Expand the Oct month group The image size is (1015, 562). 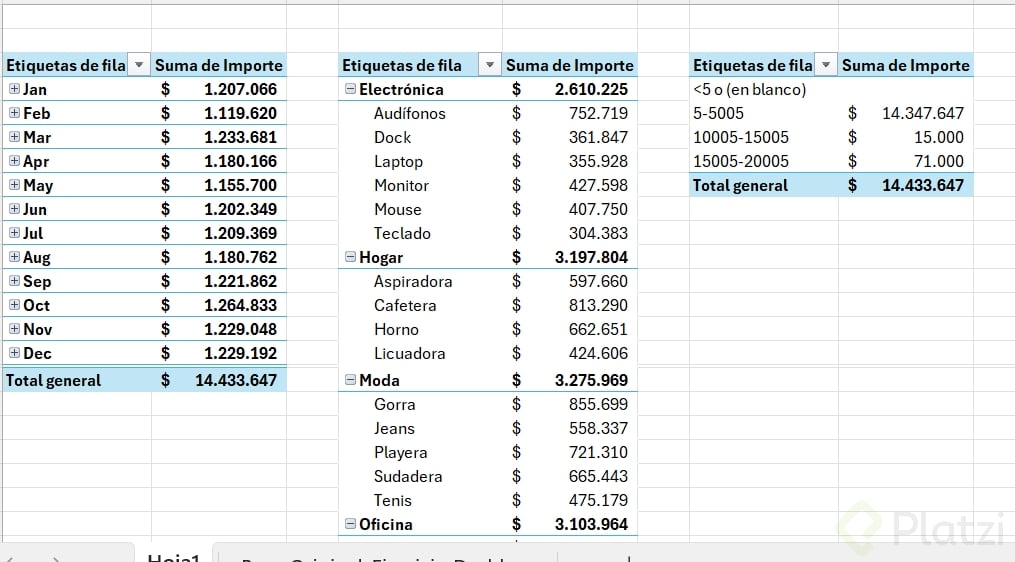point(14,304)
